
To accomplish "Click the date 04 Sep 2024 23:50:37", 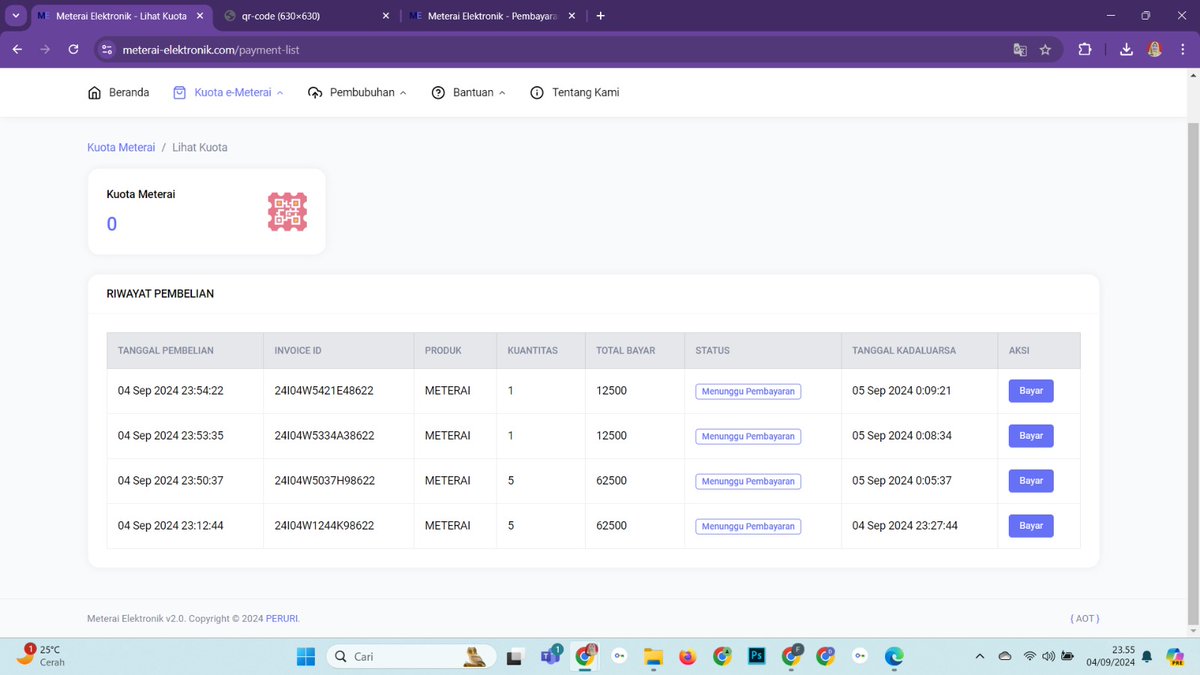I will tap(171, 481).
